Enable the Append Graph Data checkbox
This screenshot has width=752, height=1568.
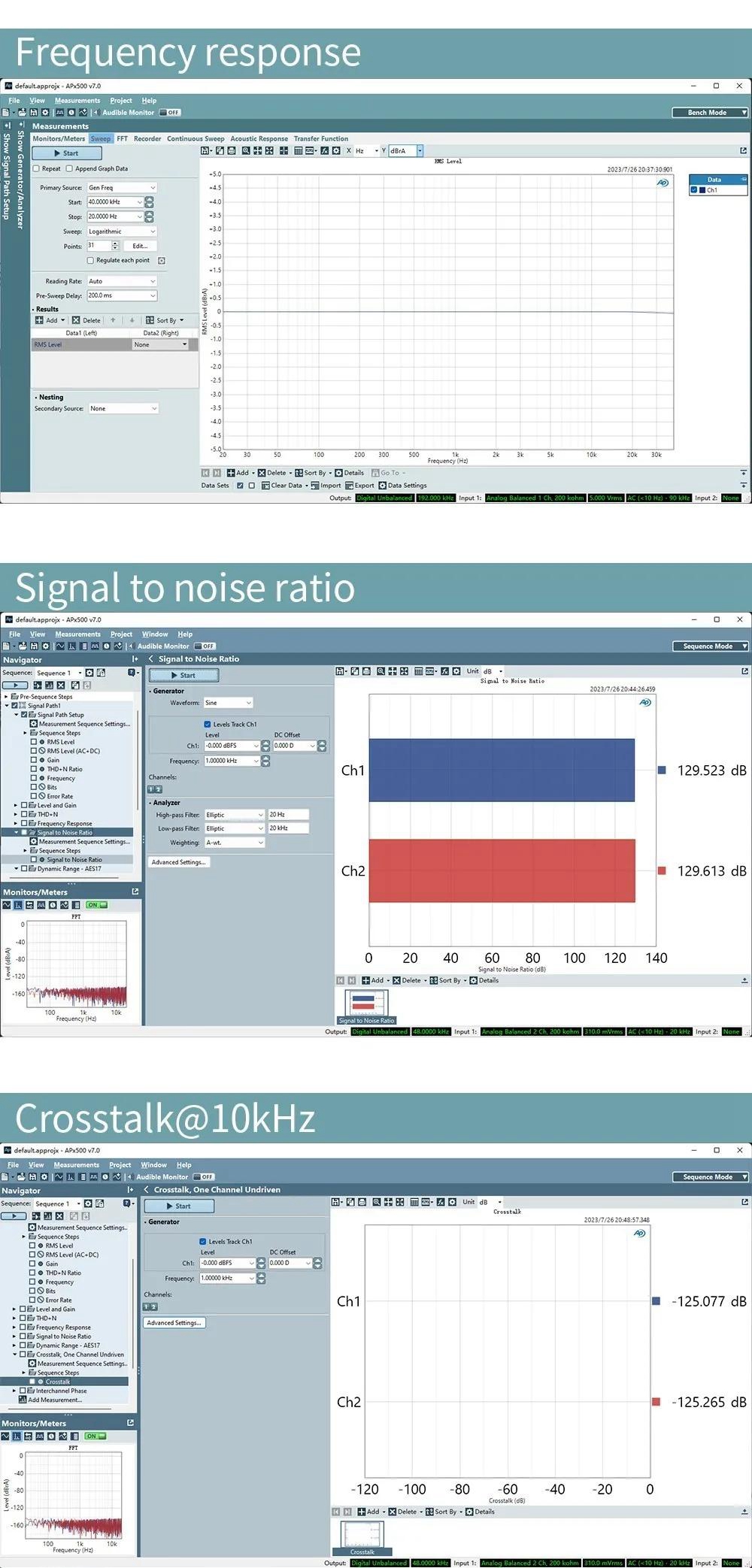pyautogui.click(x=69, y=169)
